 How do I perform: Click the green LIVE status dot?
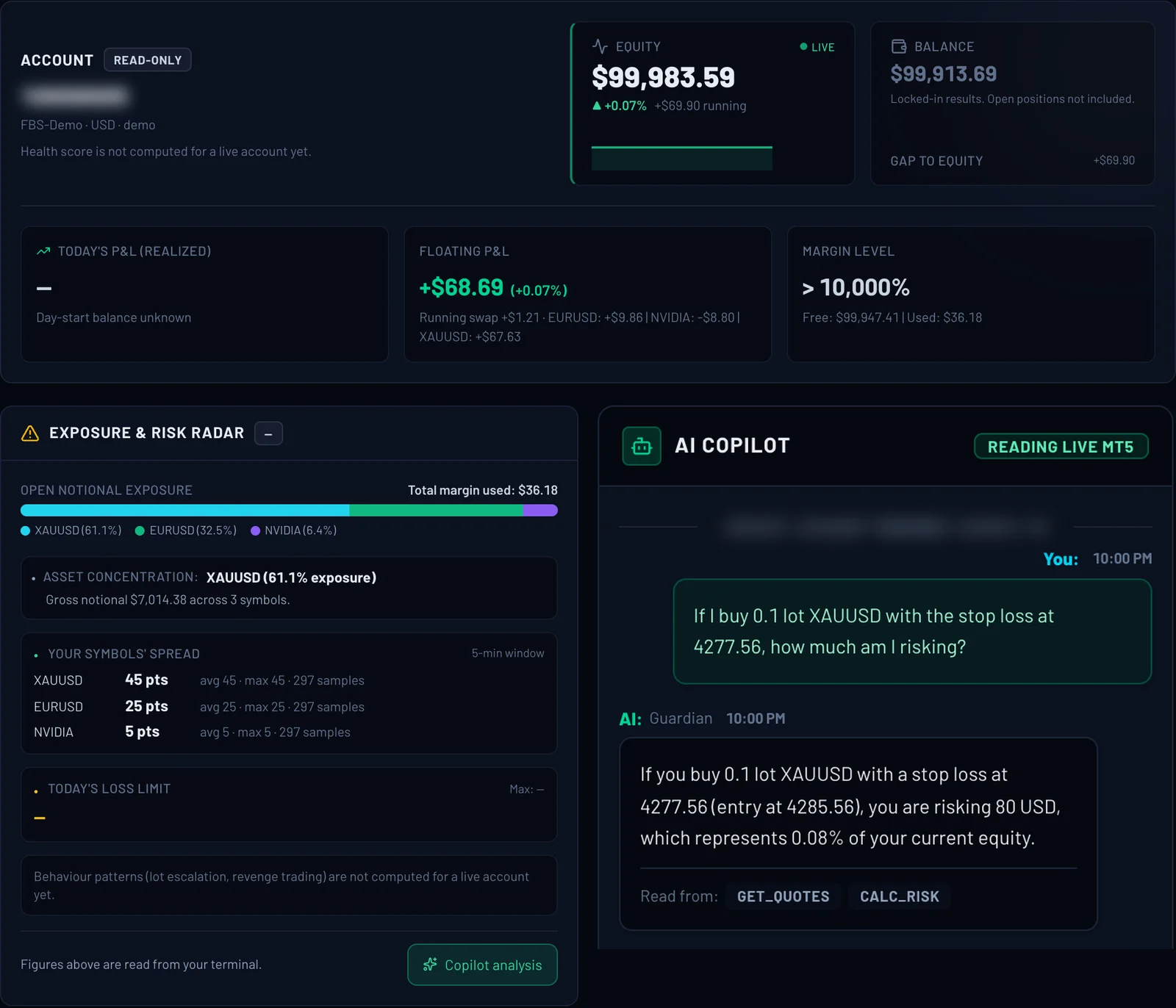(x=803, y=46)
